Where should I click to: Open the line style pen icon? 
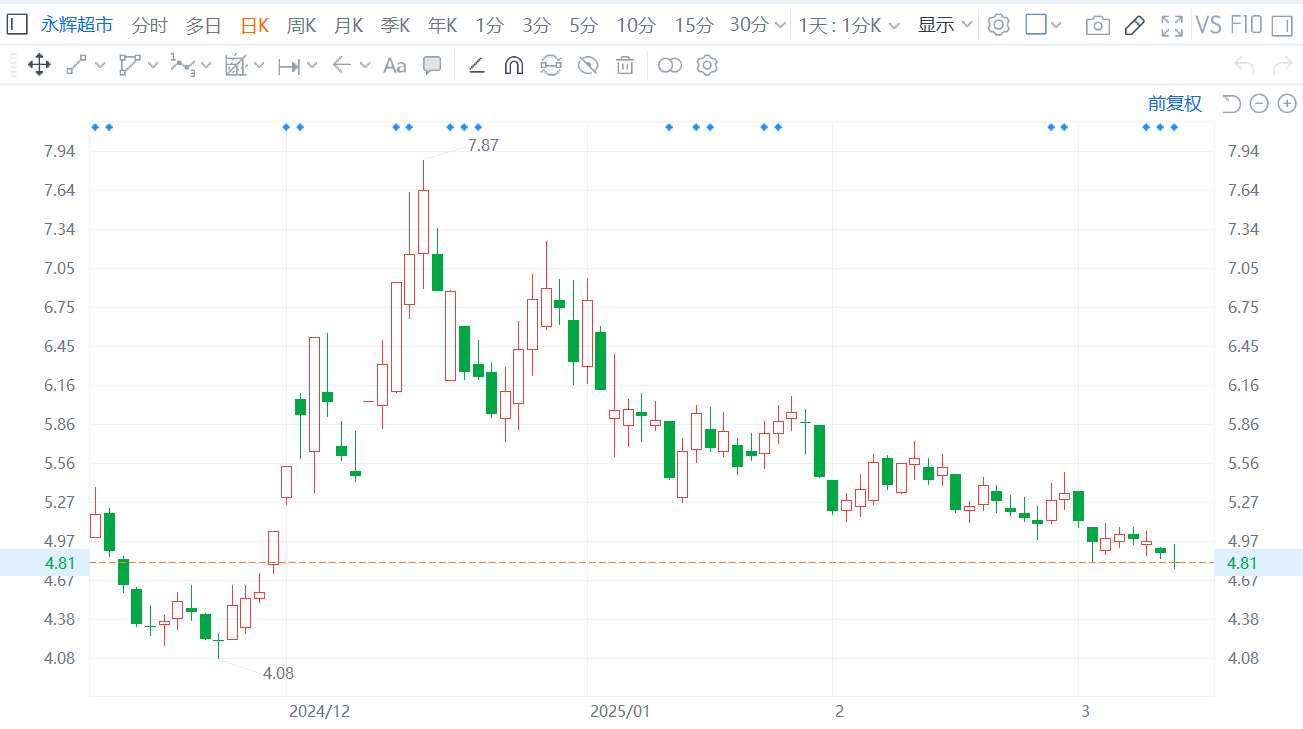477,66
